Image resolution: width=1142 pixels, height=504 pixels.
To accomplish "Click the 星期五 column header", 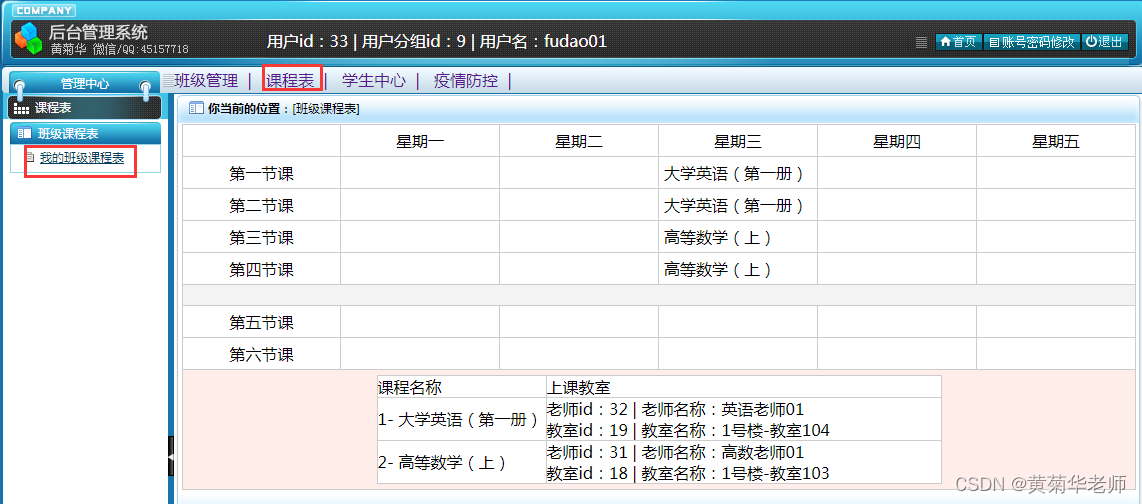I will point(1055,141).
